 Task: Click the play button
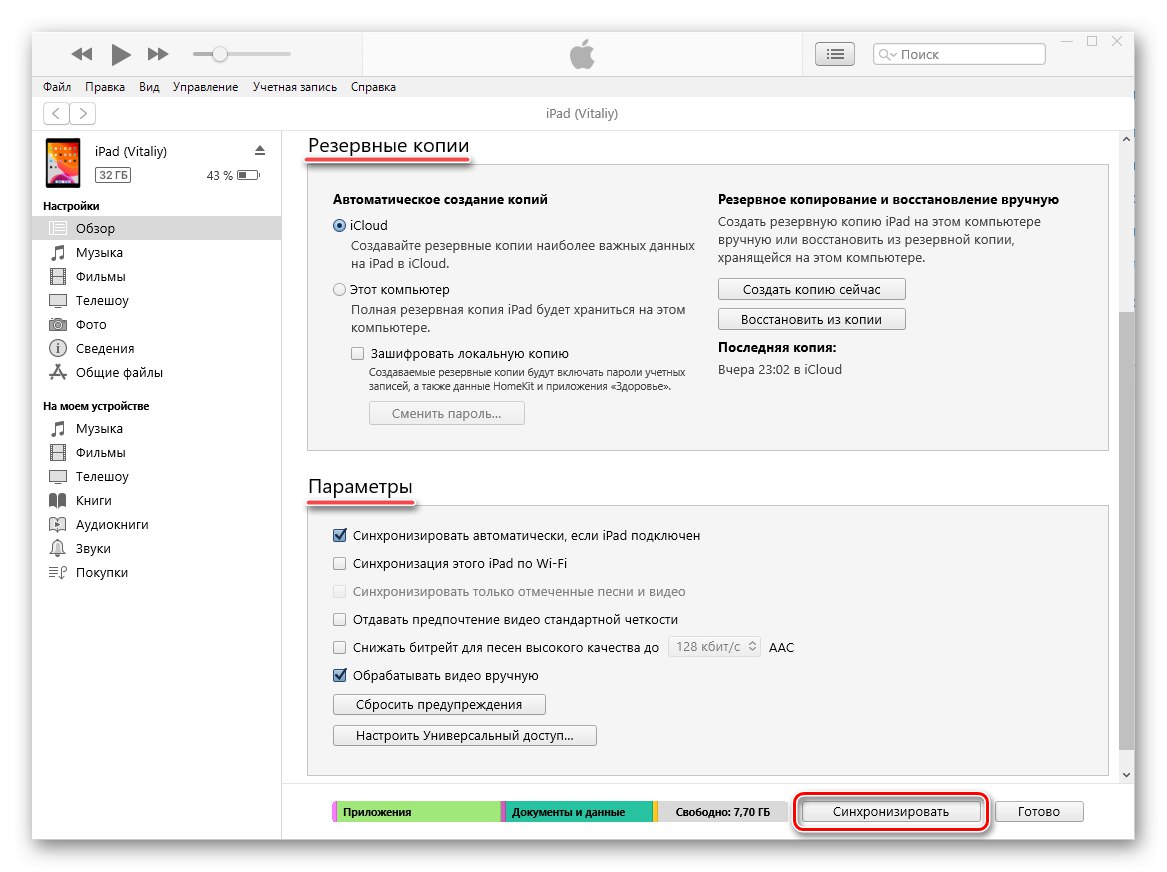[x=121, y=54]
